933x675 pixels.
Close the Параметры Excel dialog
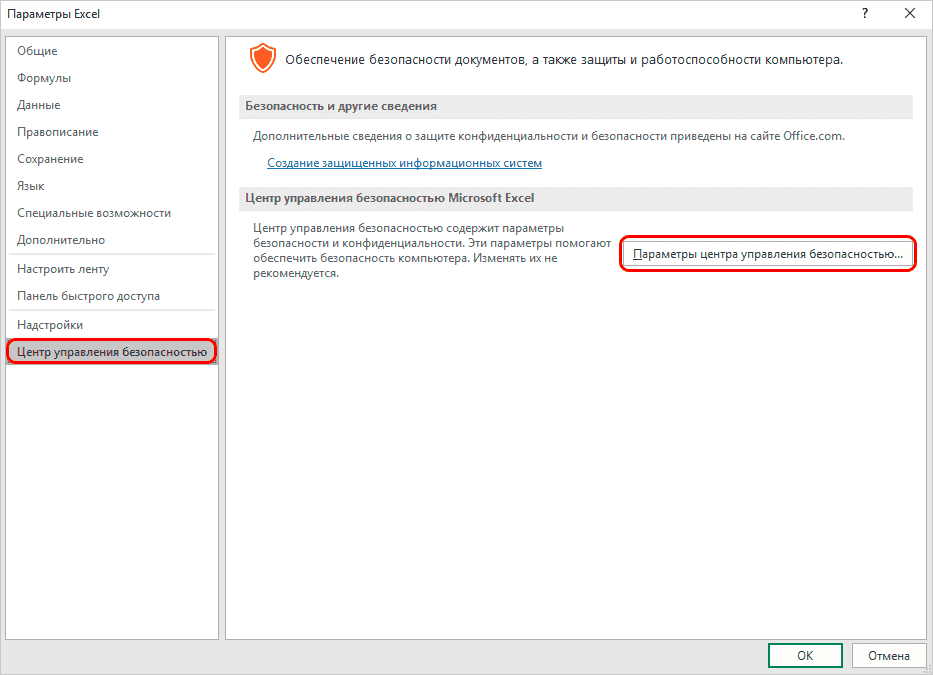point(910,14)
